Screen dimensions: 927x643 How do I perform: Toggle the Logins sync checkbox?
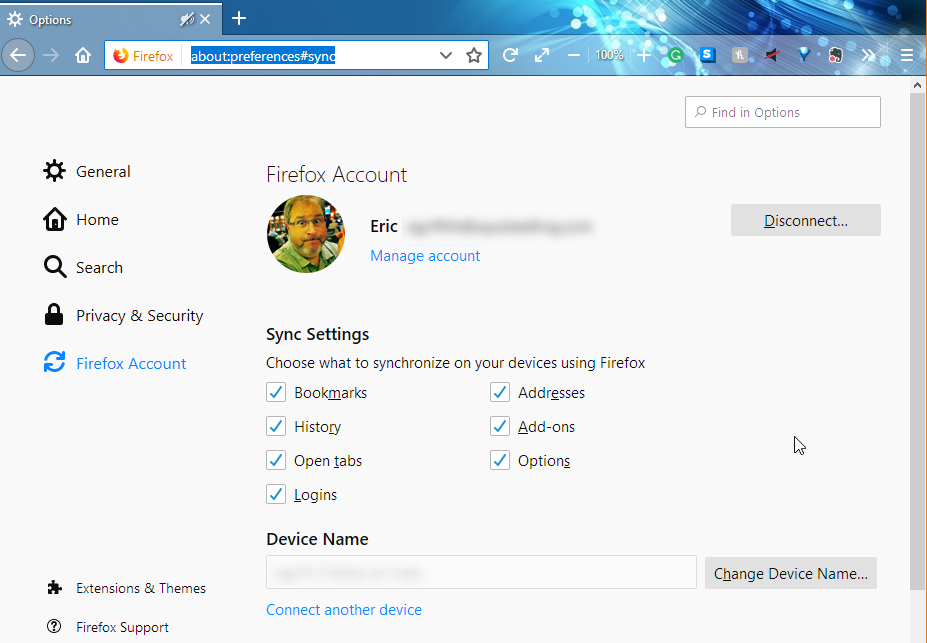(276, 494)
